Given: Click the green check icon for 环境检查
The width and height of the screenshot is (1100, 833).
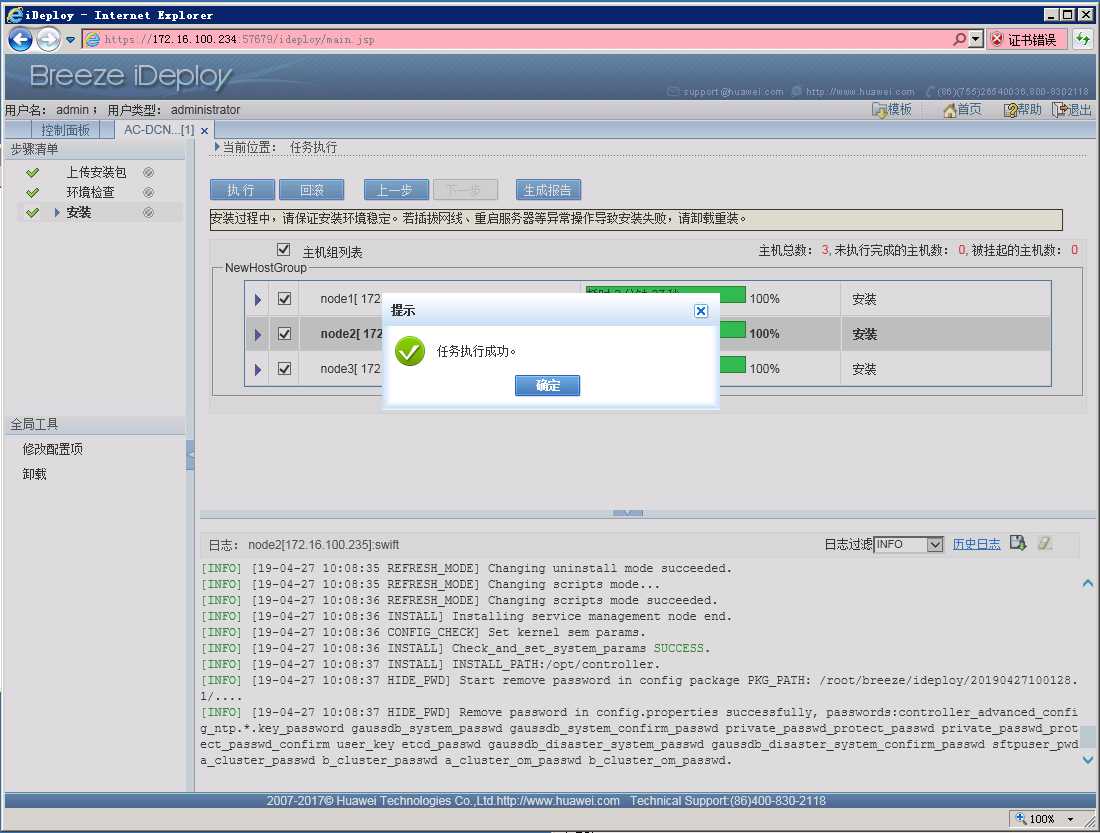Looking at the screenshot, I should pos(32,192).
